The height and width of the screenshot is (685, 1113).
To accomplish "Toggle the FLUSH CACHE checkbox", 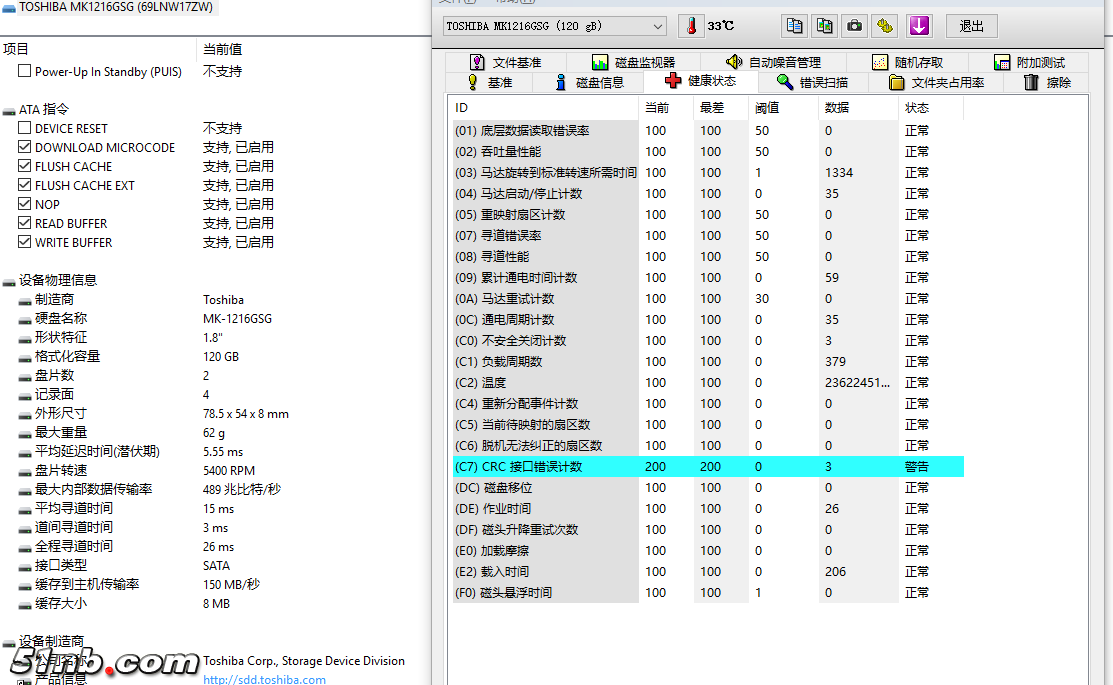I will pos(24,166).
